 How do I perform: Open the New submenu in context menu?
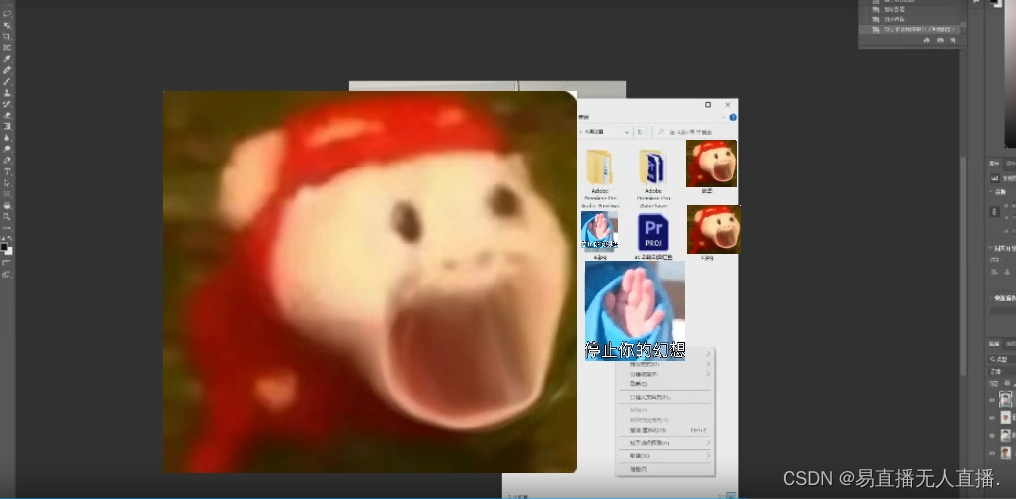click(x=664, y=456)
